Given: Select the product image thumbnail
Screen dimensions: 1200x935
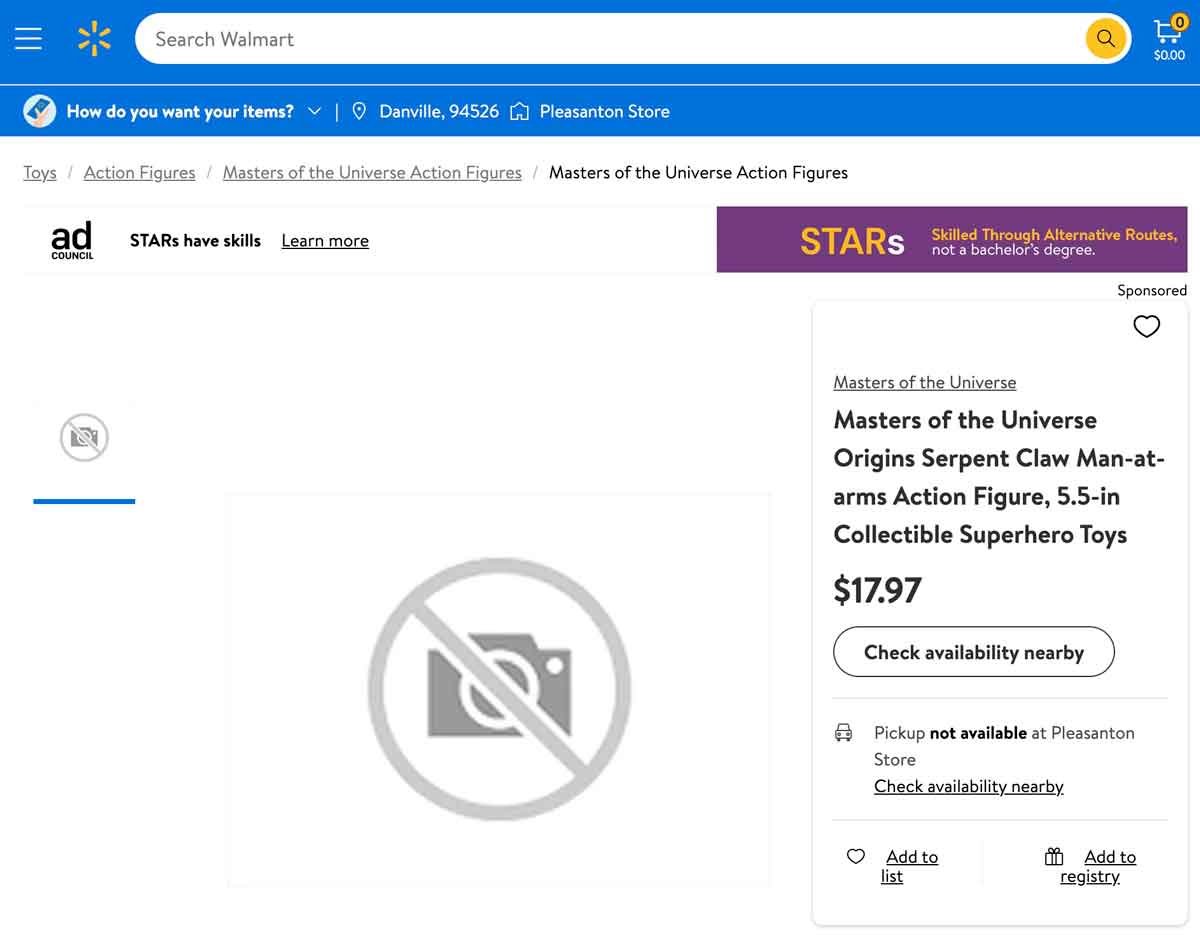Looking at the screenshot, I should point(84,437).
